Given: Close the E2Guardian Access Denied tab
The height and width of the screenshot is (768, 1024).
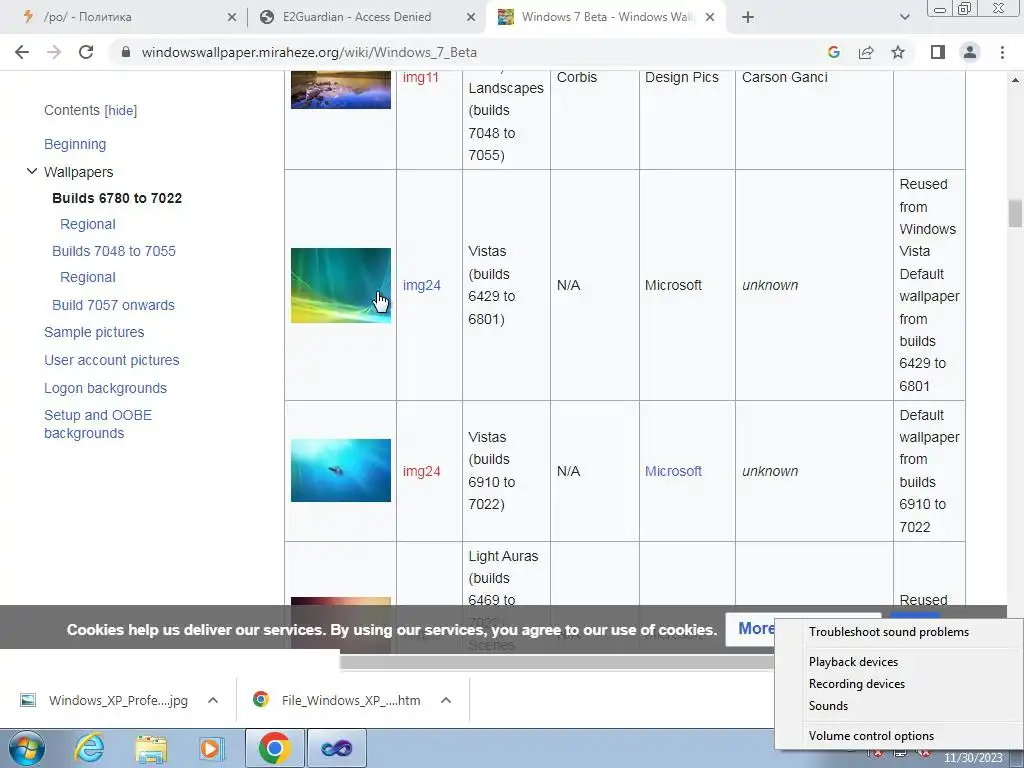Looking at the screenshot, I should click(x=471, y=18).
